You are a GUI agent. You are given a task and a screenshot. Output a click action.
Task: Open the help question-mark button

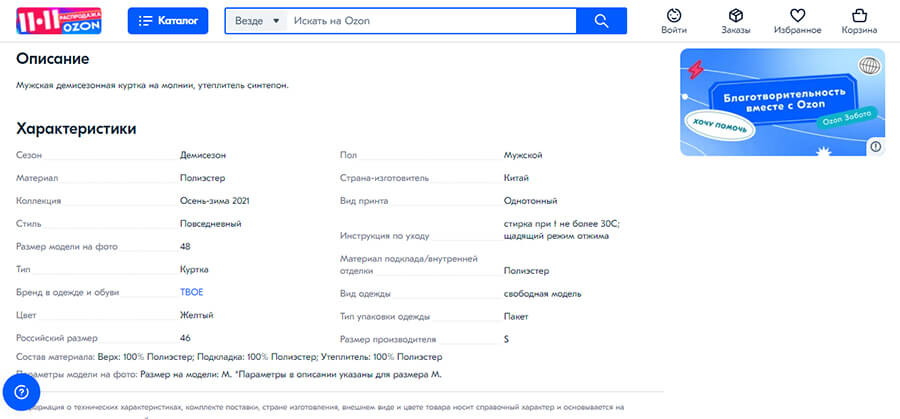[21, 393]
